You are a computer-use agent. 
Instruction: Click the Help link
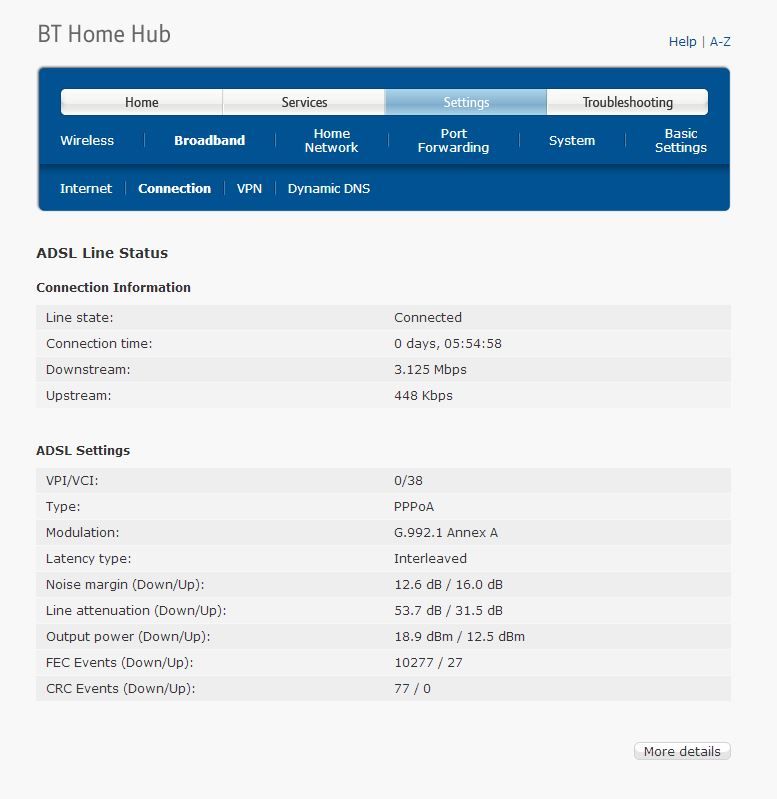(x=682, y=41)
